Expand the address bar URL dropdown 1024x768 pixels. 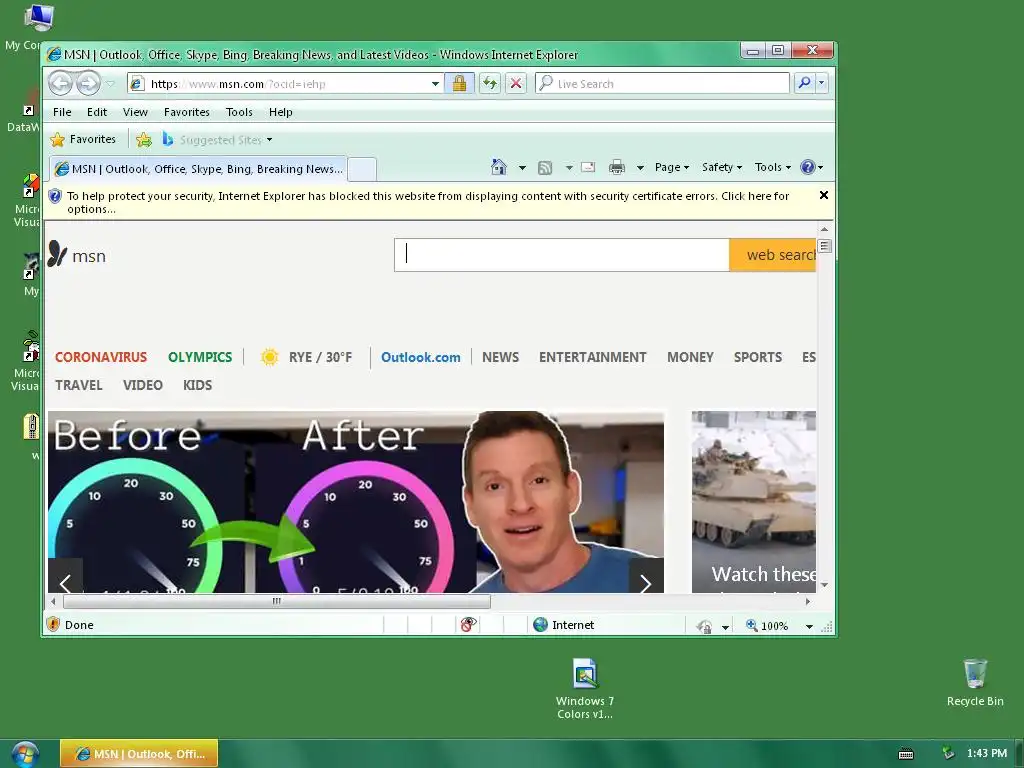point(435,84)
